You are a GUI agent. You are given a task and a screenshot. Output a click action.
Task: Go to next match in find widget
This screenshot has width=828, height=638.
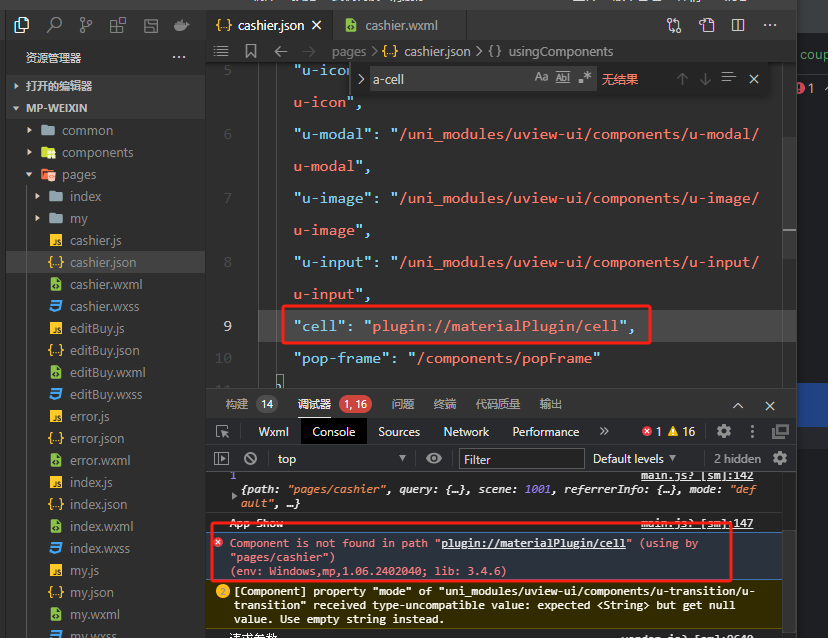(705, 79)
